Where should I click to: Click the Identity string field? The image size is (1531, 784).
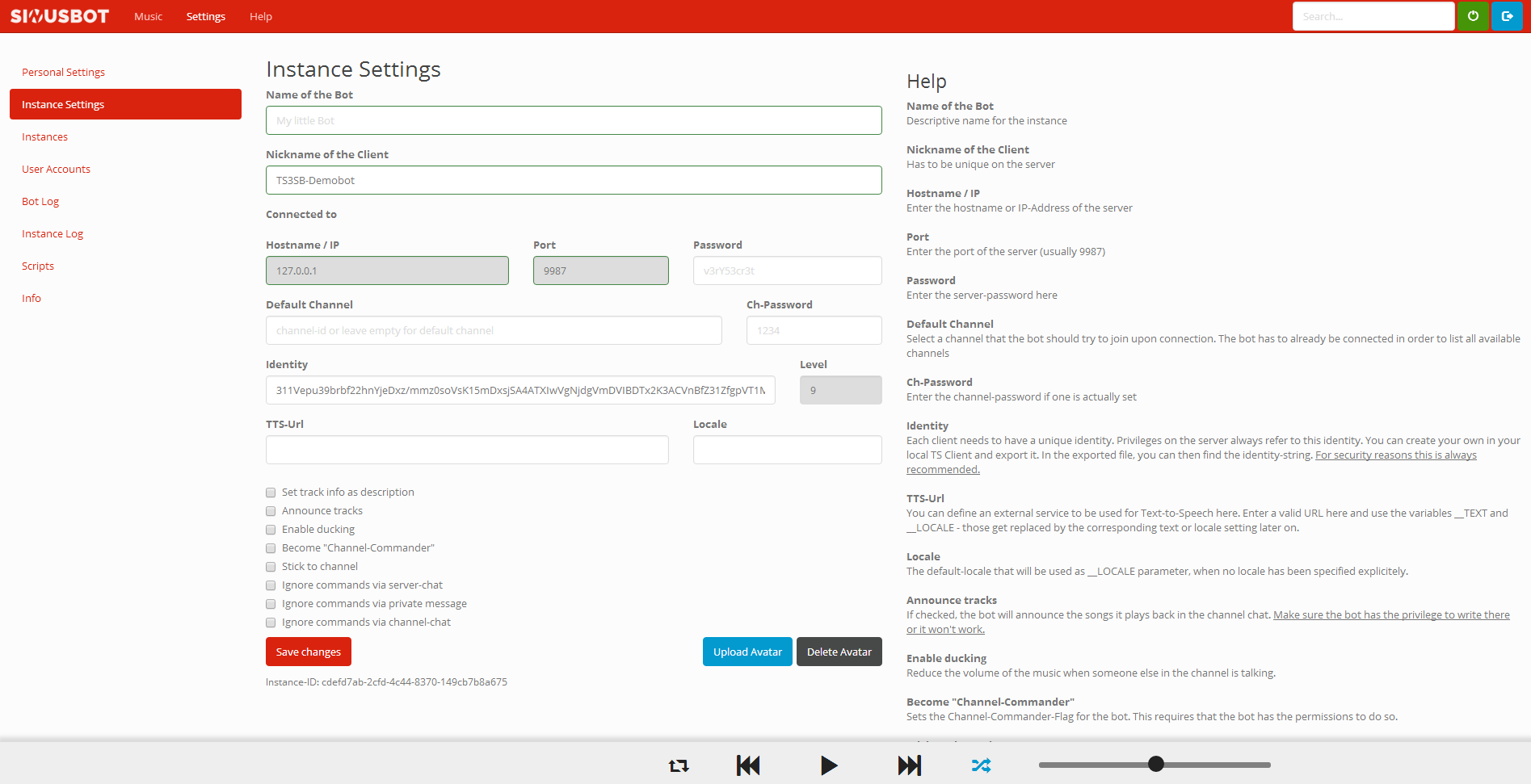[x=520, y=390]
